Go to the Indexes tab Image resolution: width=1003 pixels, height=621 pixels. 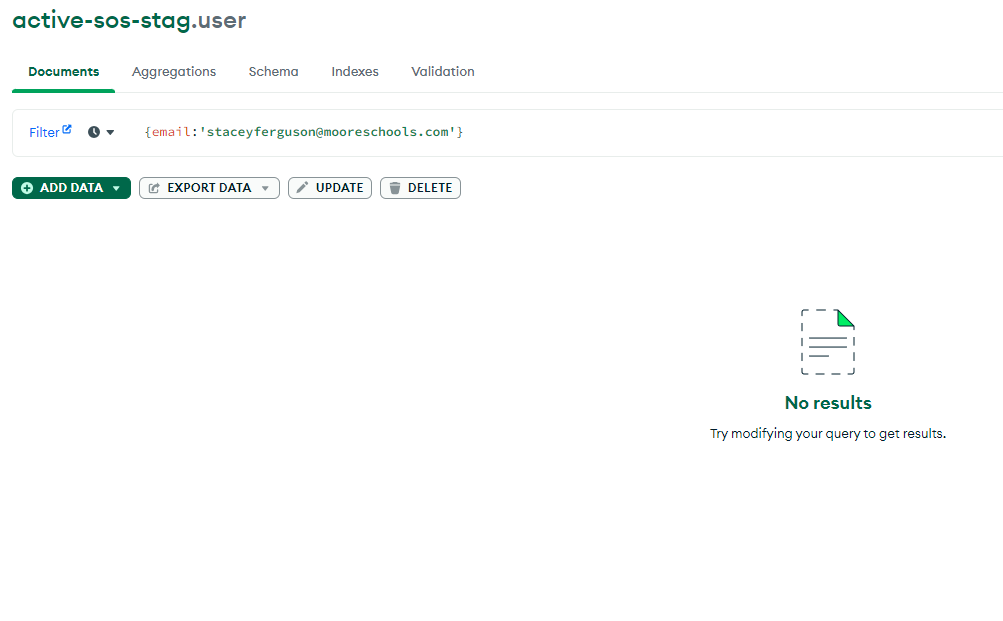(x=355, y=72)
